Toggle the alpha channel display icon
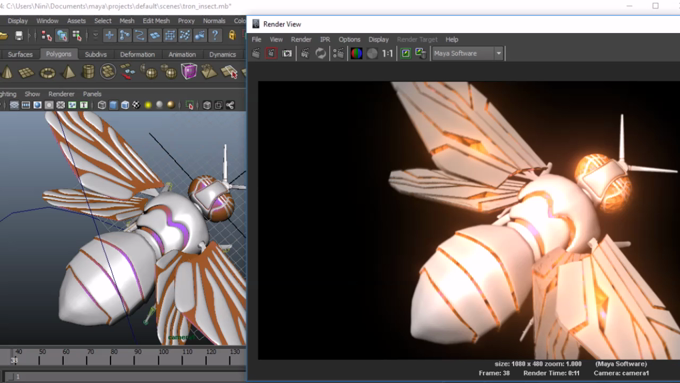The height and width of the screenshot is (383, 680). pos(372,53)
